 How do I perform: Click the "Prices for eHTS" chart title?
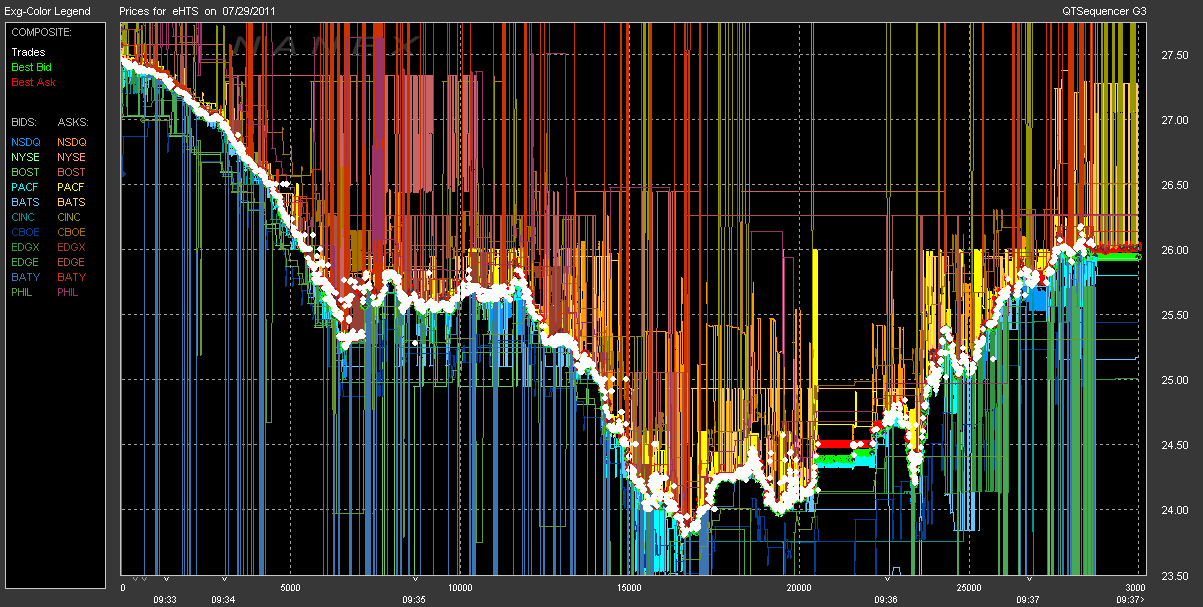[x=198, y=11]
